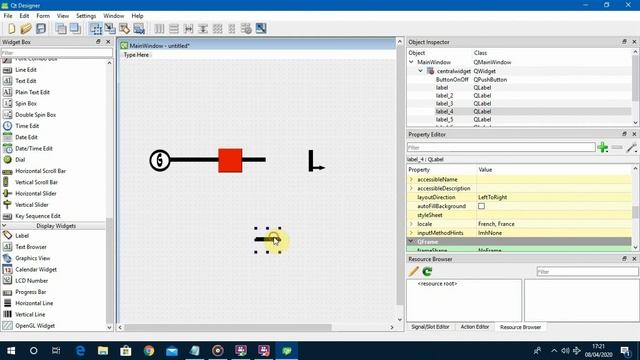The width and height of the screenshot is (640, 360).
Task: Select label_2 in Object Inspector
Action: (x=444, y=96)
